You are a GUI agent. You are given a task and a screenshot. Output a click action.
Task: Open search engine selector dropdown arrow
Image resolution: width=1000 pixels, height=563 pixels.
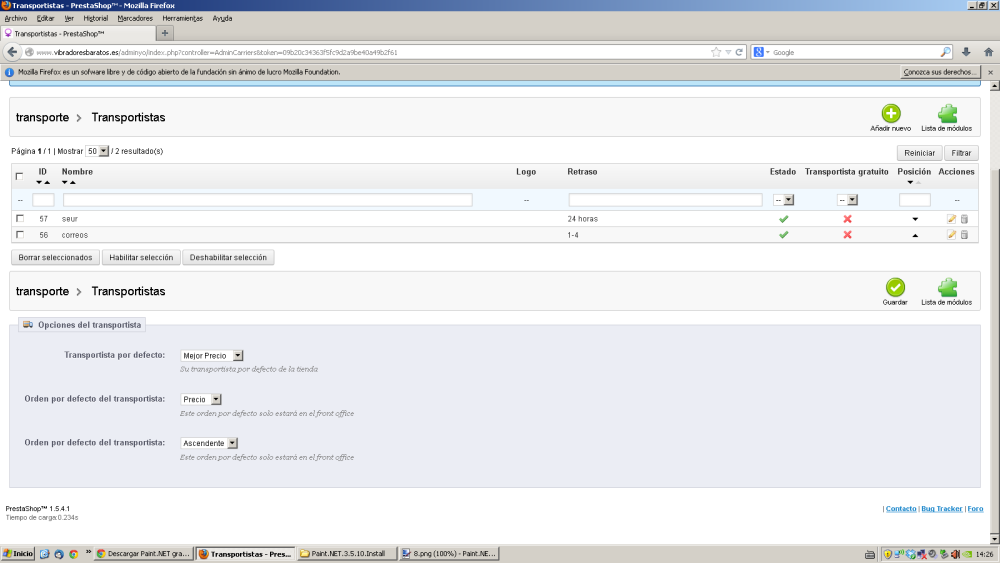coord(767,52)
